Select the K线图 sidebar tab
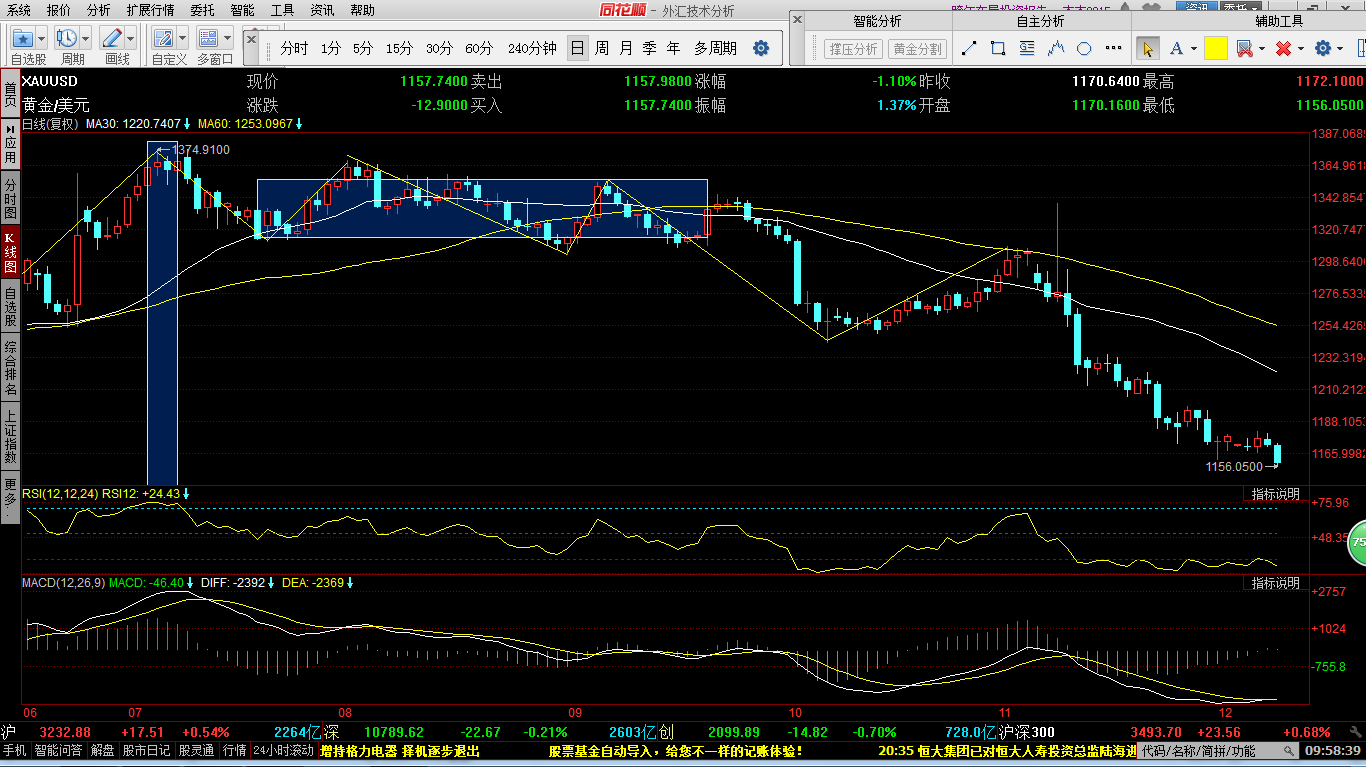 (x=10, y=252)
